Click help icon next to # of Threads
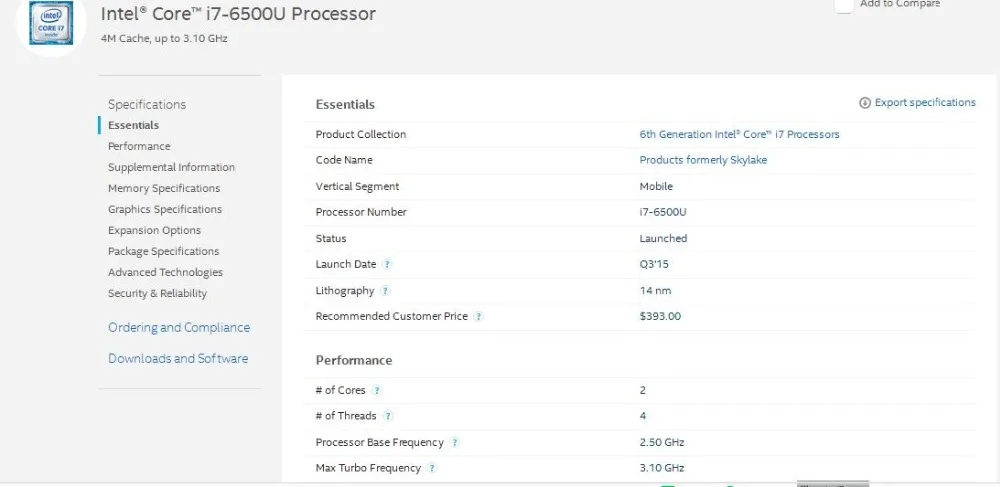Viewport: 1000px width, 487px height. tap(387, 416)
